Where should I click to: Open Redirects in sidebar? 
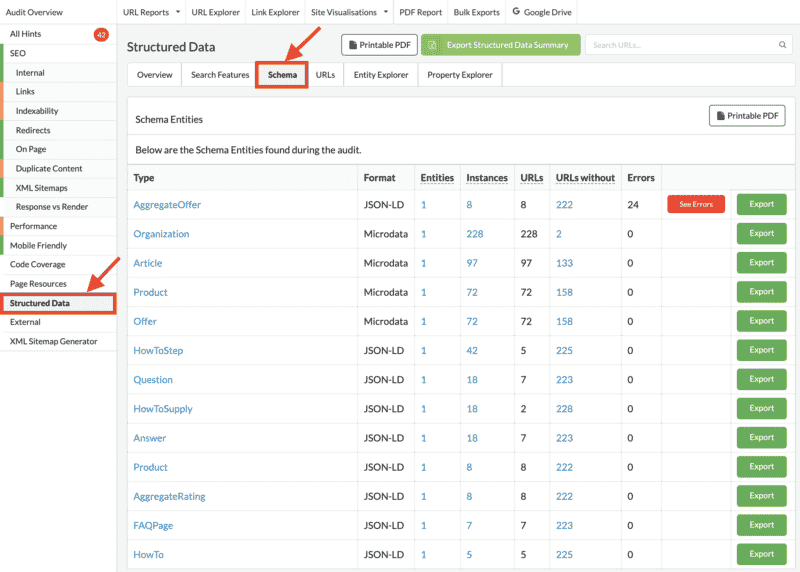coord(33,130)
